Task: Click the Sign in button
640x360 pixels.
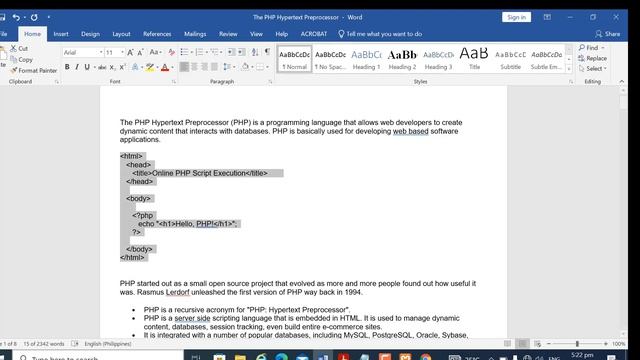Action: tap(516, 17)
